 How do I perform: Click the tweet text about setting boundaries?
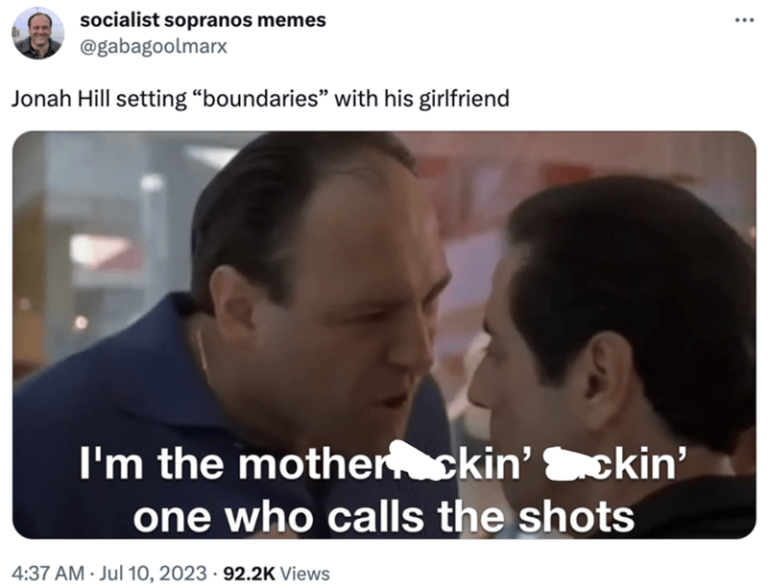tap(261, 98)
